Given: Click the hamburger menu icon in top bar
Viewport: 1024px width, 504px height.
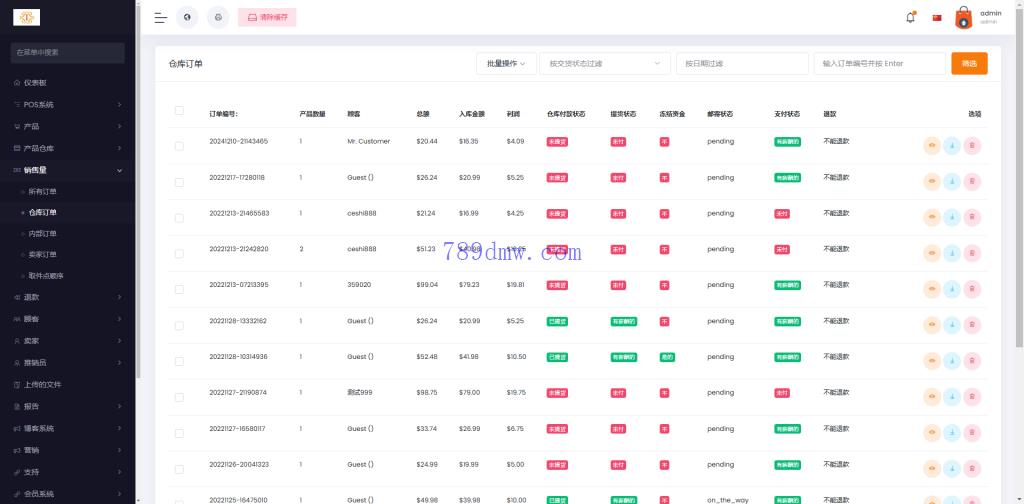Looking at the screenshot, I should pyautogui.click(x=160, y=17).
